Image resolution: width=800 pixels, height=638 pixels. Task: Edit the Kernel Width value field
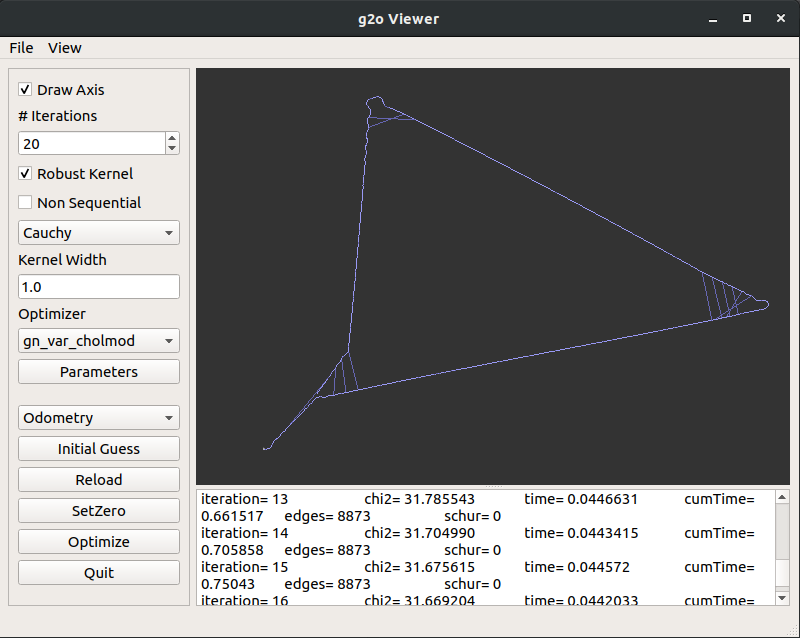[98, 286]
